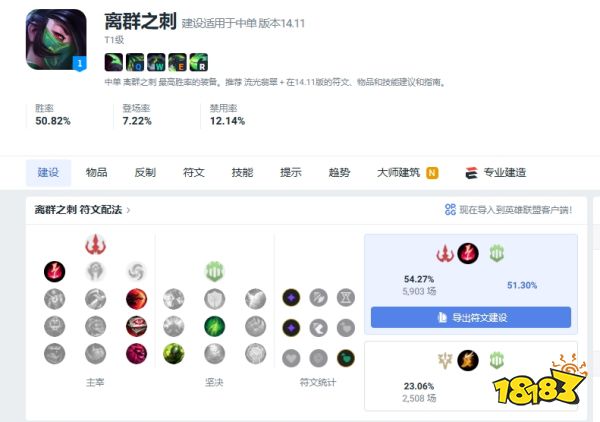The height and width of the screenshot is (422, 600).
Task: Open the 反制 tab
Action: pyautogui.click(x=145, y=173)
